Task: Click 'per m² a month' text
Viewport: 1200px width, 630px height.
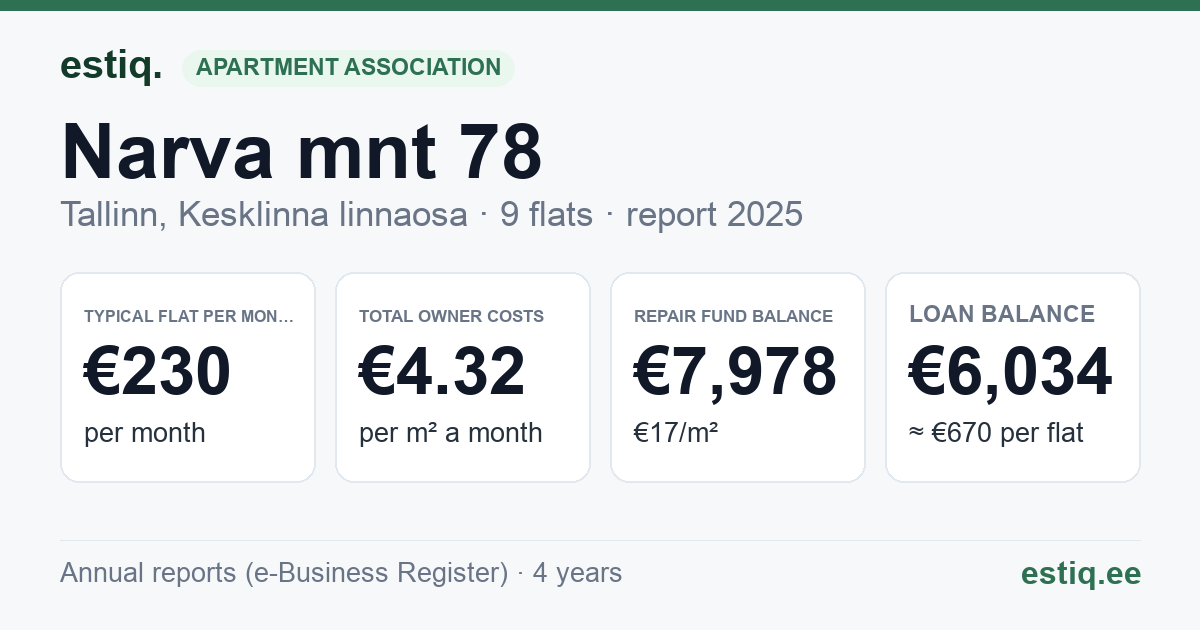Action: [451, 433]
